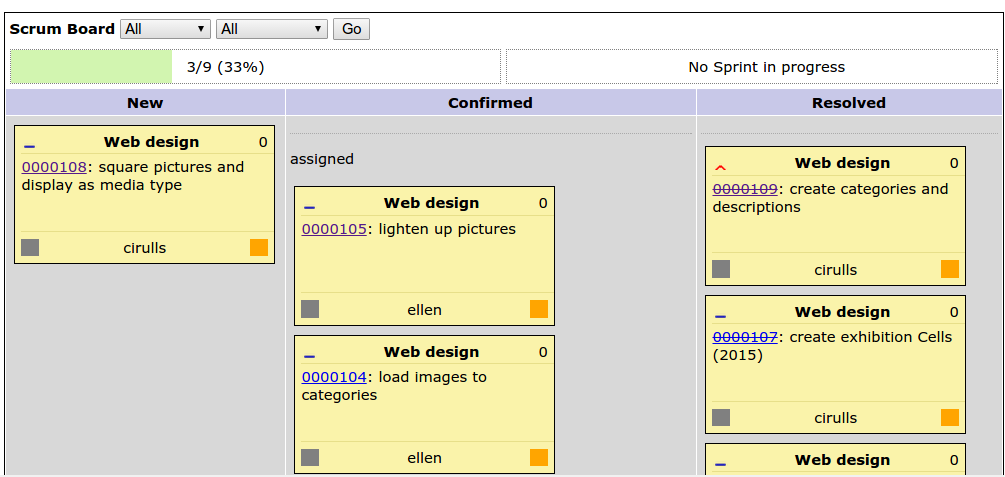
Task: Open resolved issue 0000107 link
Action: pos(745,337)
